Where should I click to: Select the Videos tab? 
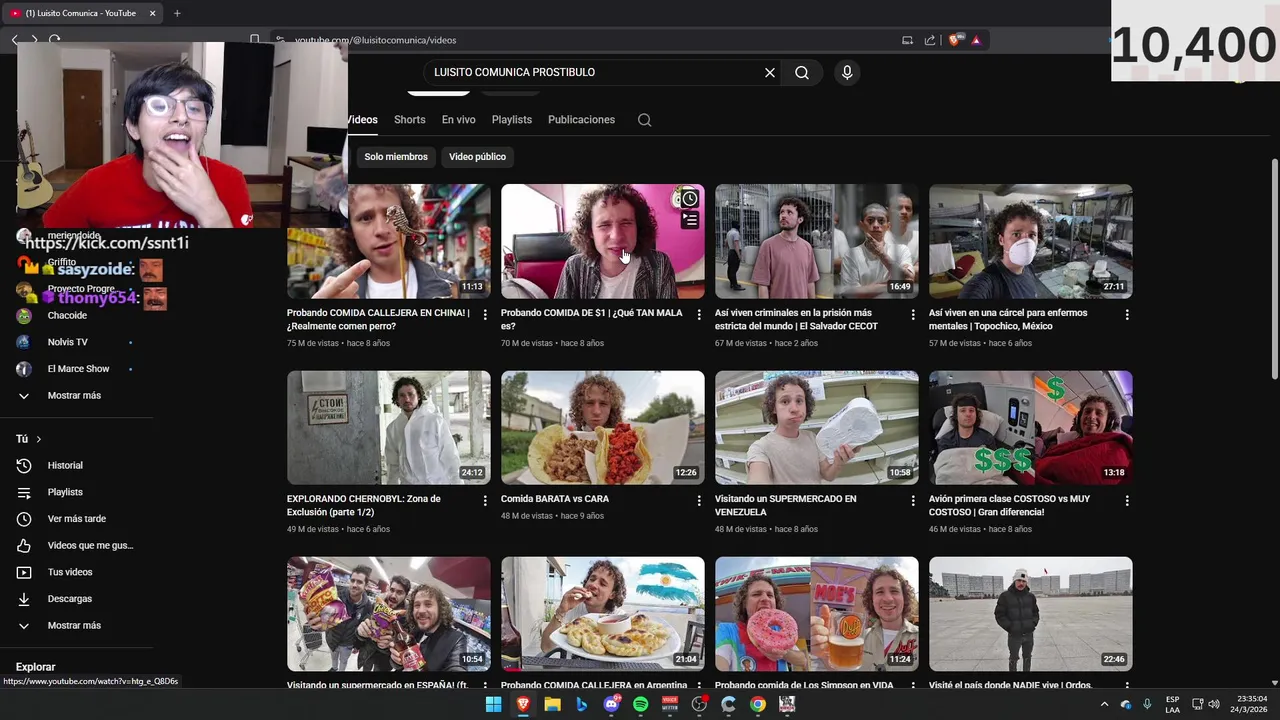pos(362,120)
